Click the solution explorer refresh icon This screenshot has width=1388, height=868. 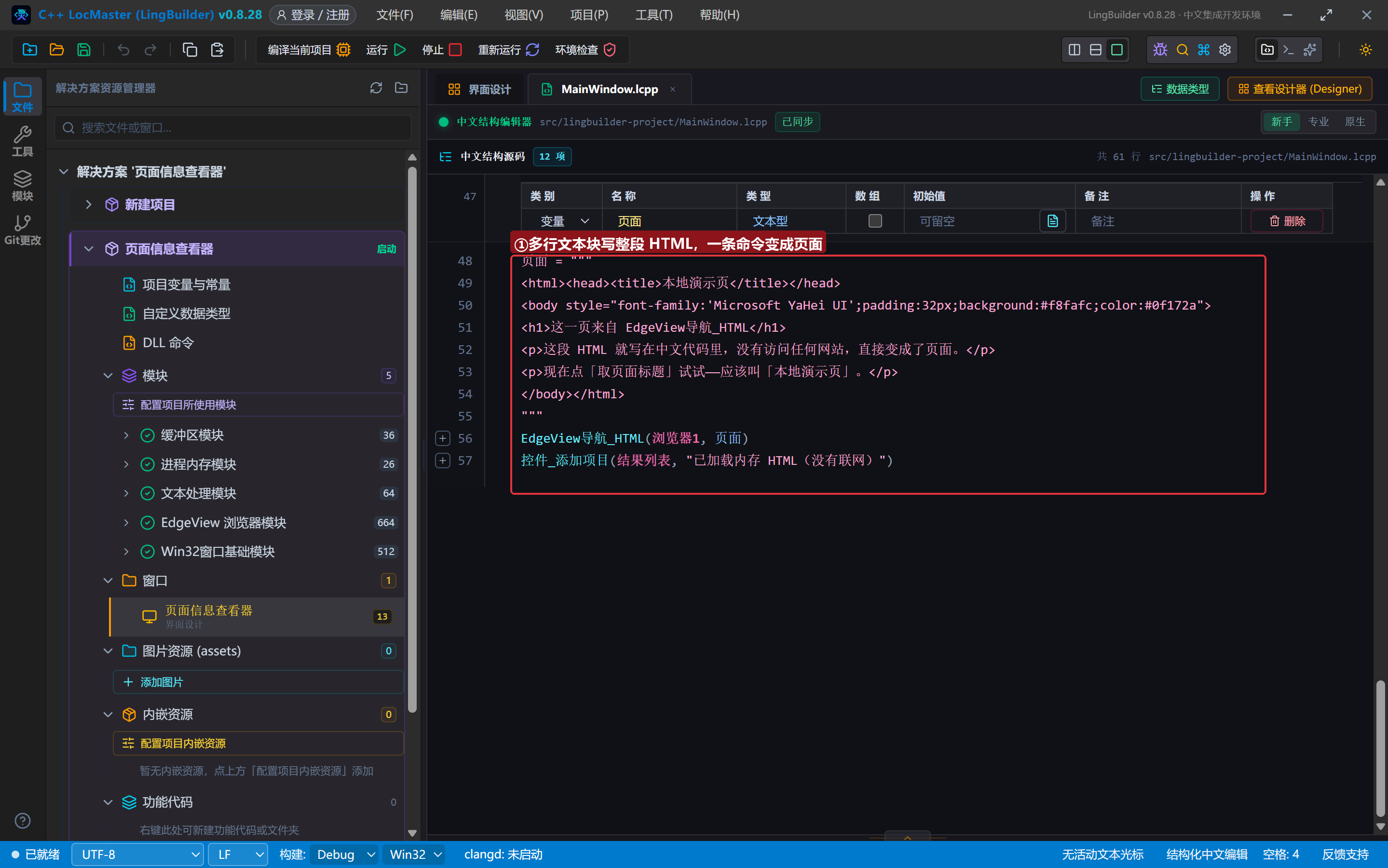tap(376, 88)
